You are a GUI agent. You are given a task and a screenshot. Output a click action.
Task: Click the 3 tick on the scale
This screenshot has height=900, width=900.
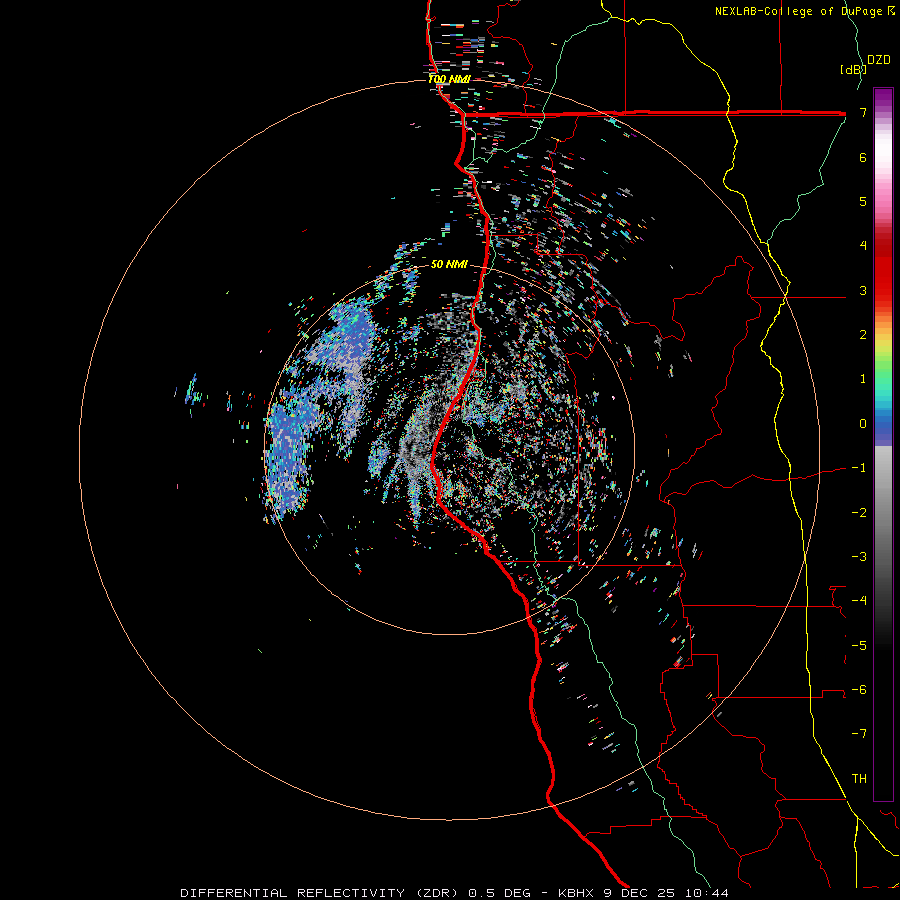tap(863, 290)
